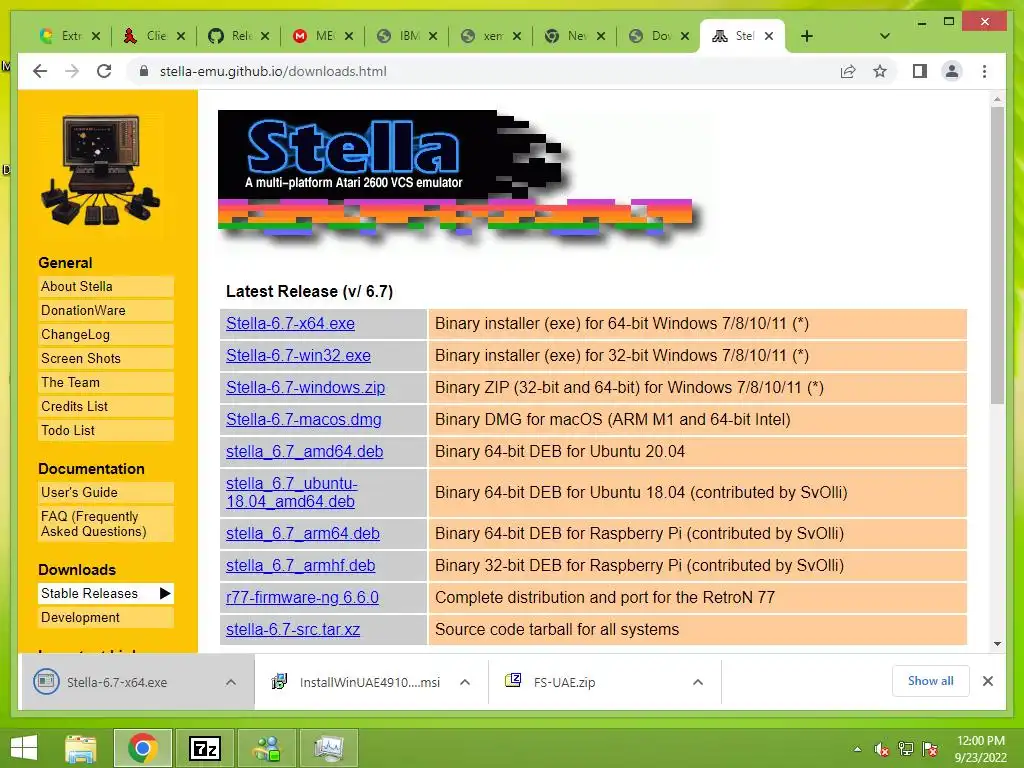Click Show all downloads button

tap(930, 681)
